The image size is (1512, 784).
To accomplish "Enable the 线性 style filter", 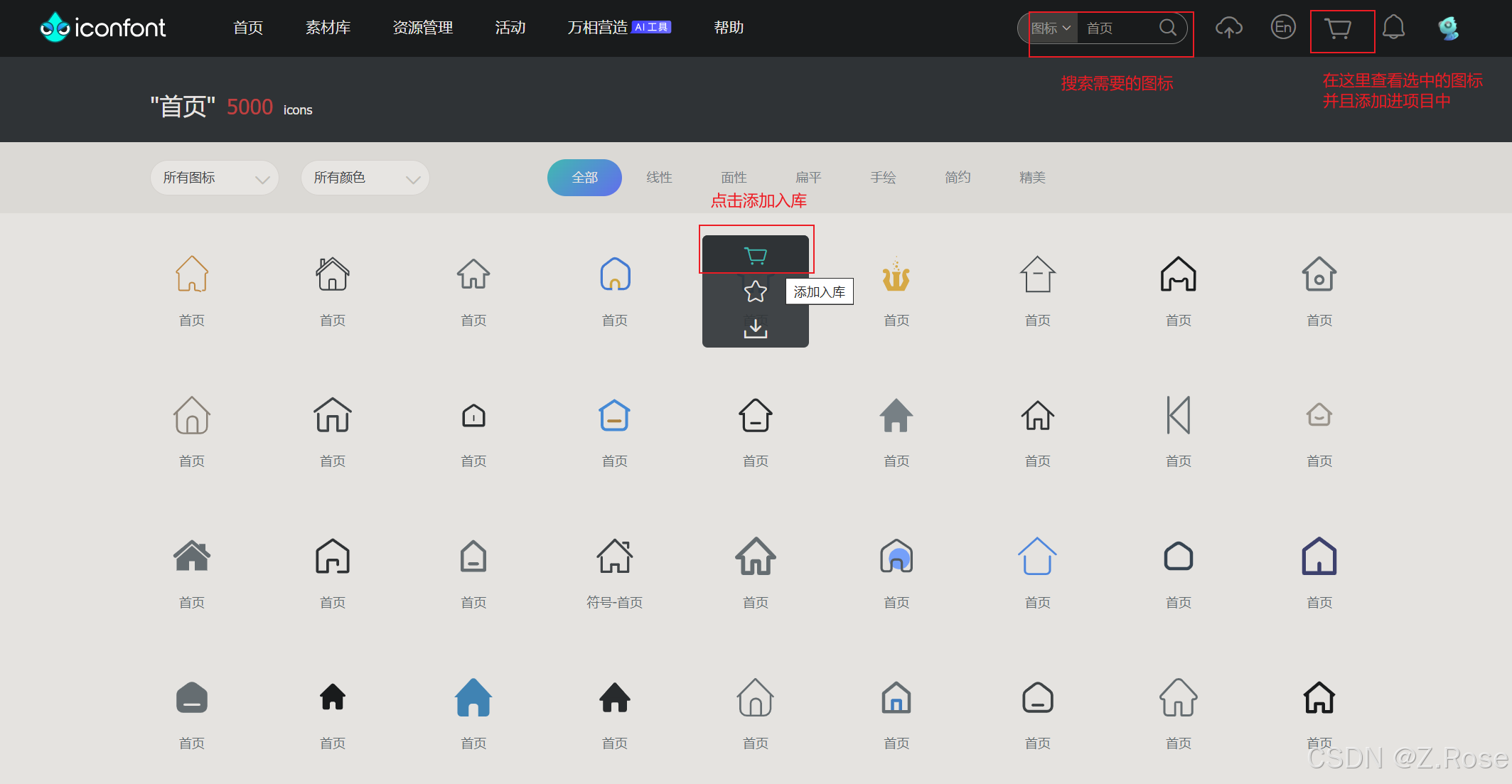I will point(659,178).
